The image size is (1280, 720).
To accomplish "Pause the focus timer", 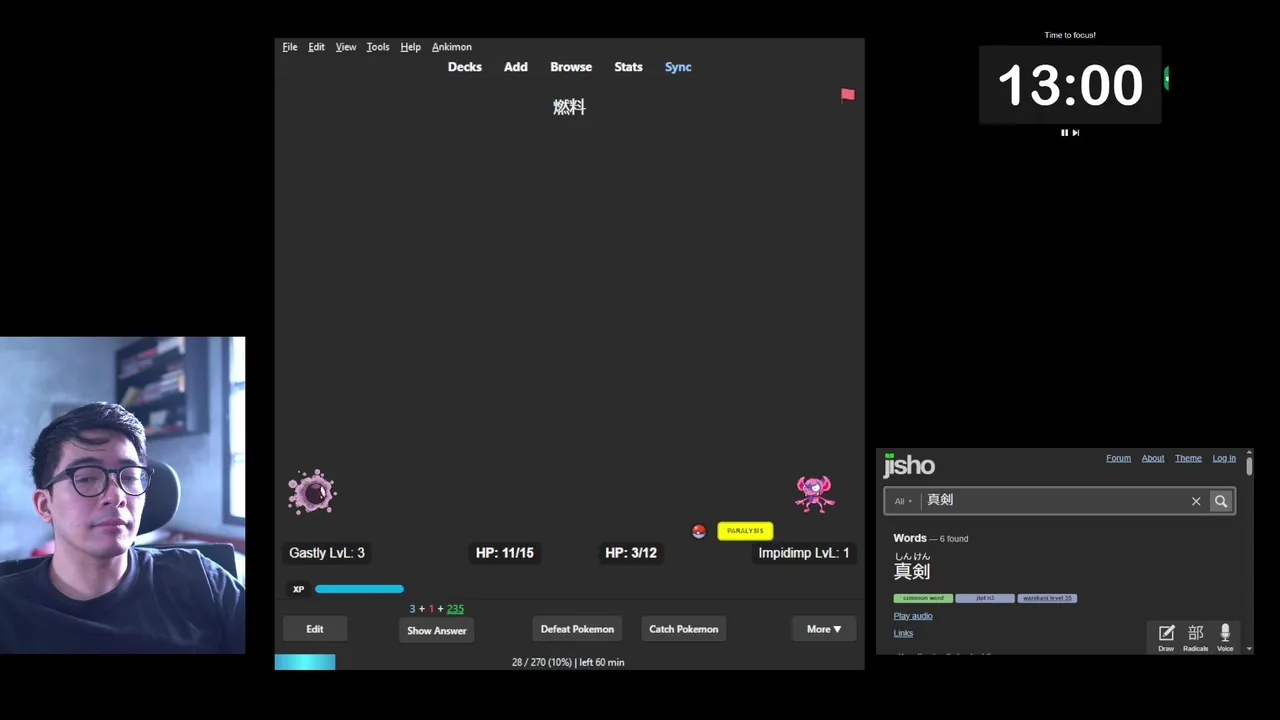I will pos(1064,132).
